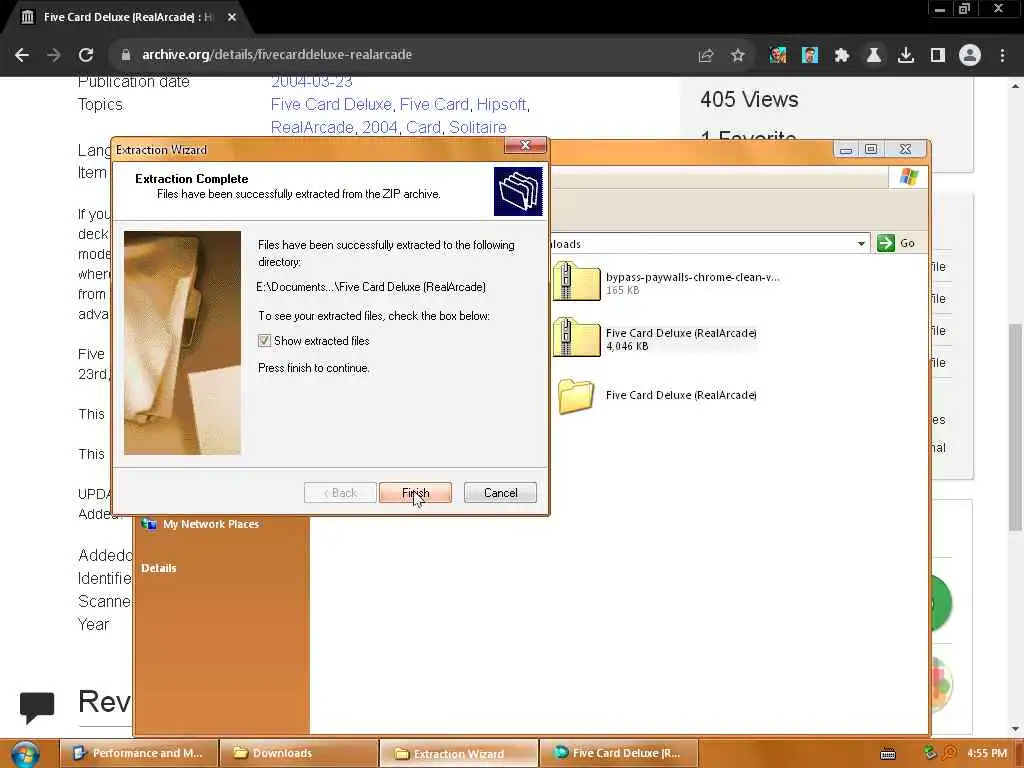1024x768 pixels.
Task: Click the taskbar clock showing 4:55 PM
Action: (987, 753)
